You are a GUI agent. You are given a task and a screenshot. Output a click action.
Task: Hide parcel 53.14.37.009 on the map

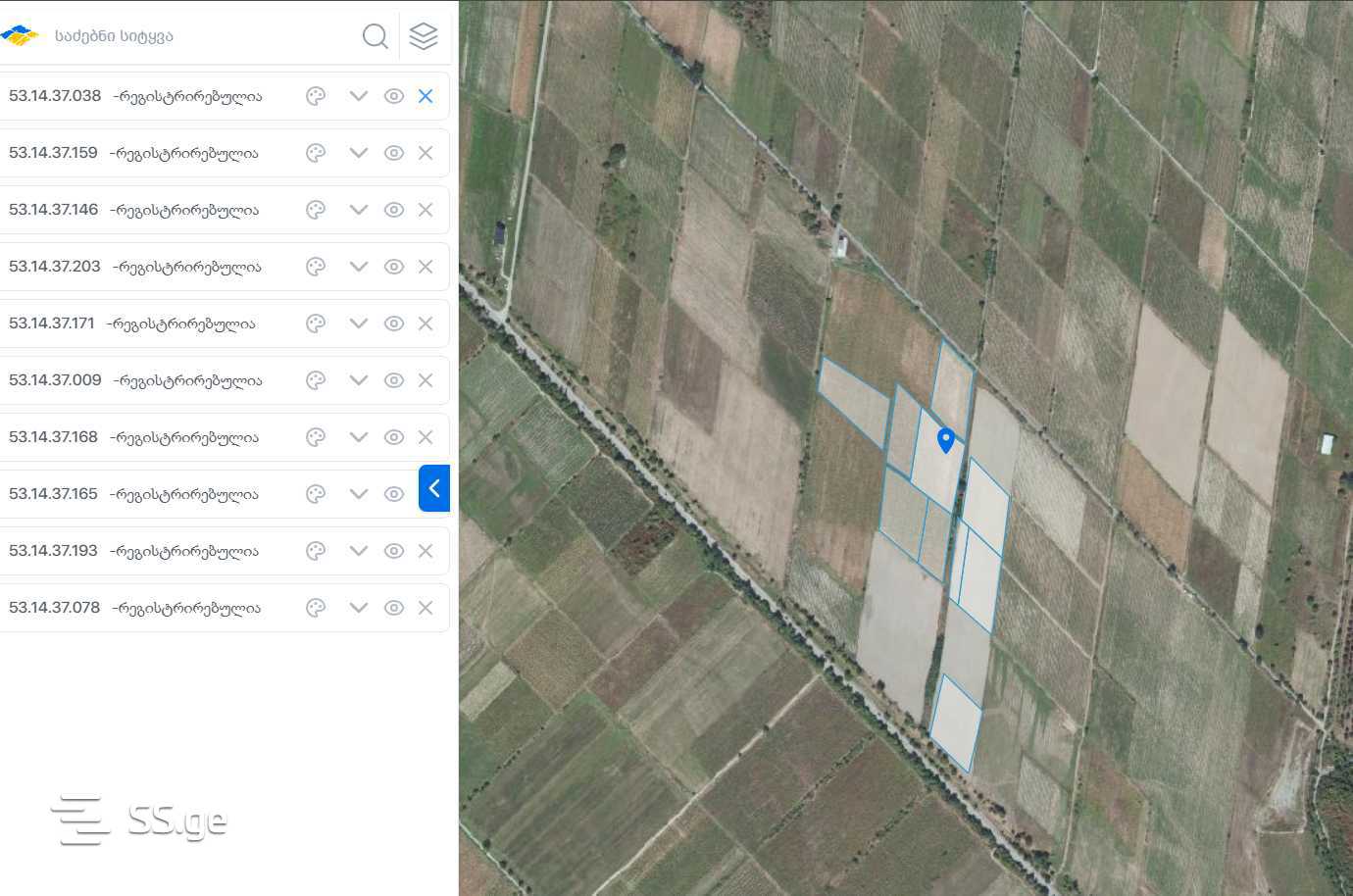pos(394,380)
